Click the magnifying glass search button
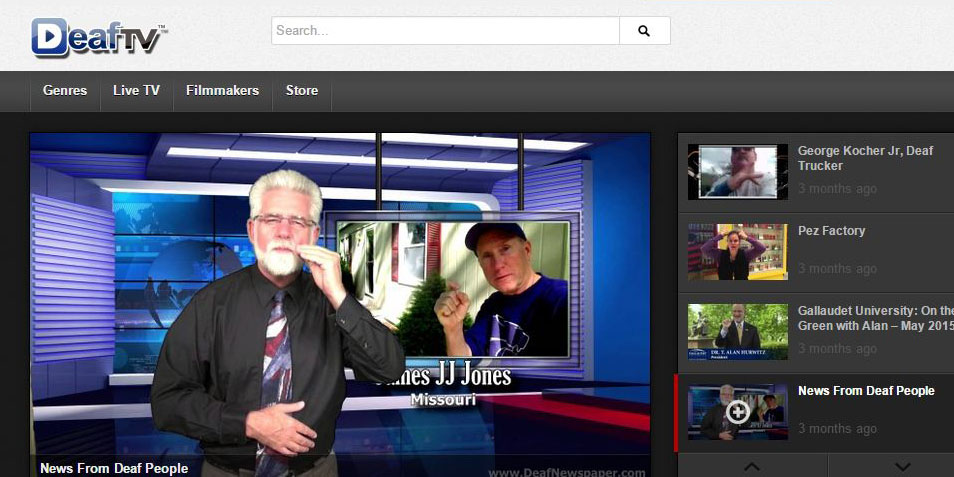Viewport: 954px width, 477px height. coord(644,30)
